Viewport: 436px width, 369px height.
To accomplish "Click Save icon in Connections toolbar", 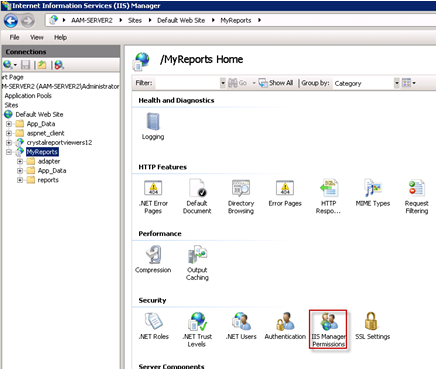I will [x=25, y=65].
